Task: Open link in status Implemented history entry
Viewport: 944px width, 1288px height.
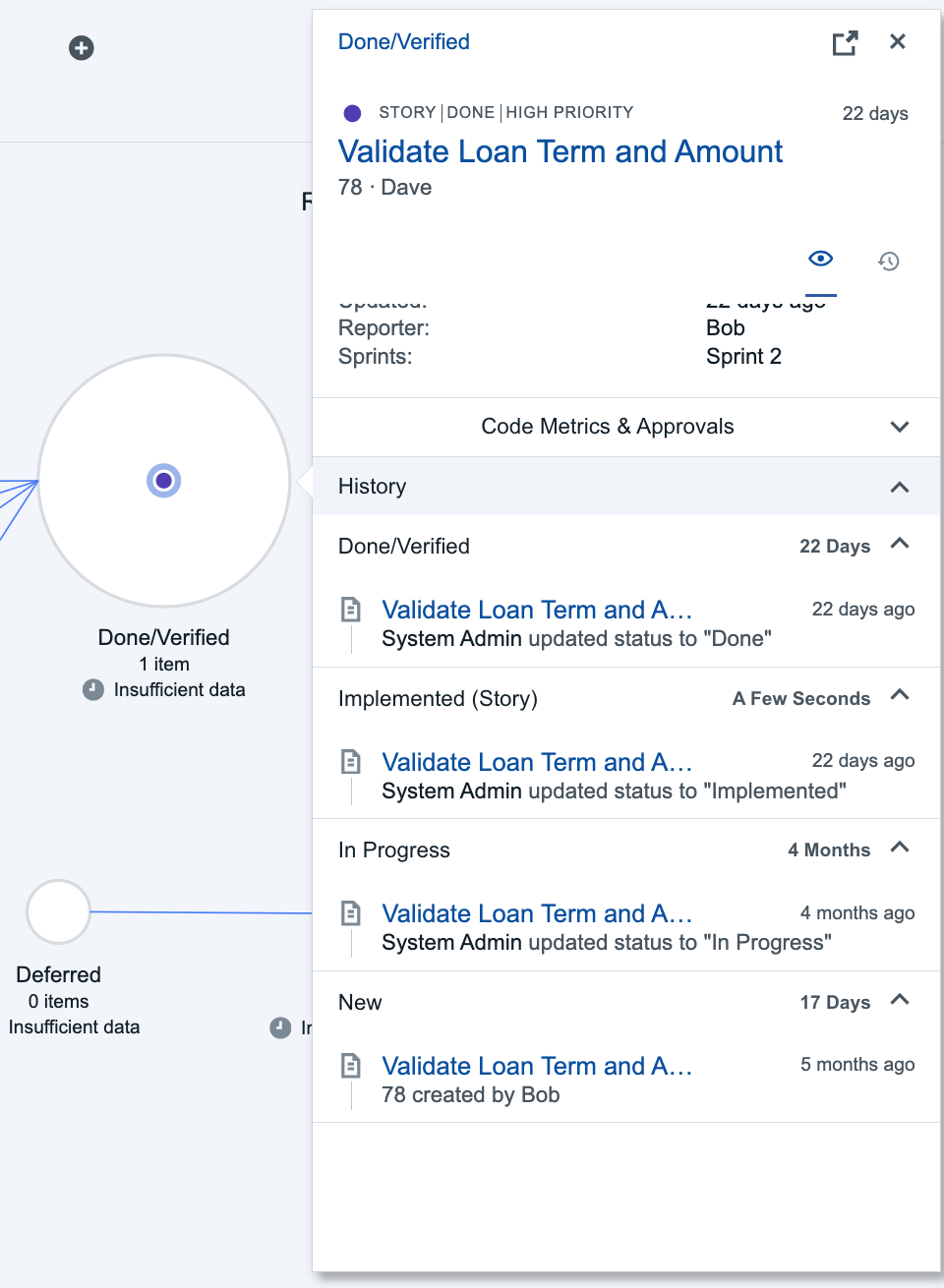Action: point(537,762)
